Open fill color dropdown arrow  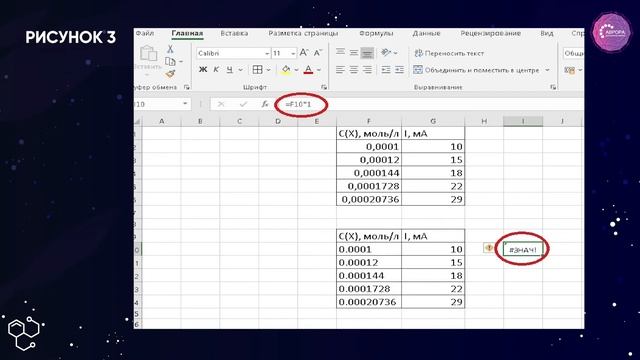[x=296, y=70]
